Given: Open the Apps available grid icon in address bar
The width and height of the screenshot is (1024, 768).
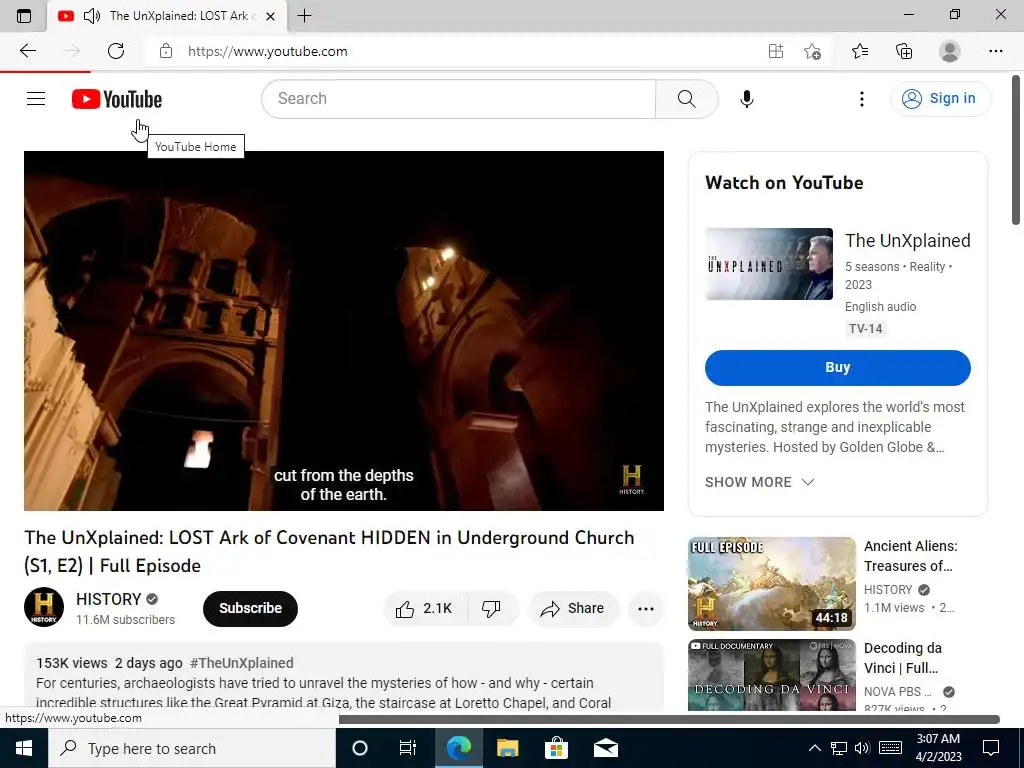Looking at the screenshot, I should click(x=776, y=51).
